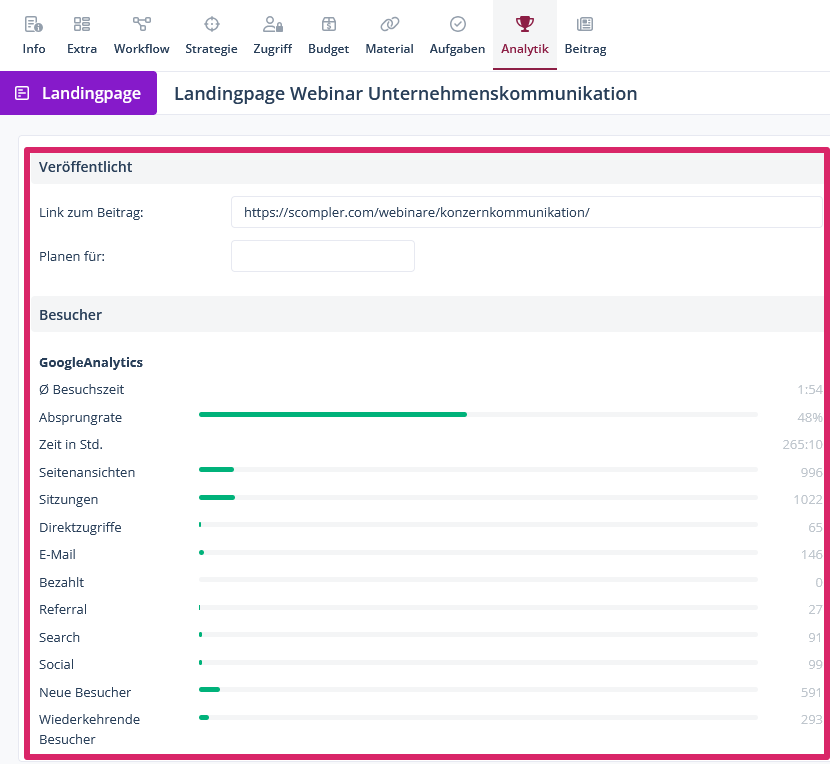Switch to the Analytik tab

(x=524, y=35)
